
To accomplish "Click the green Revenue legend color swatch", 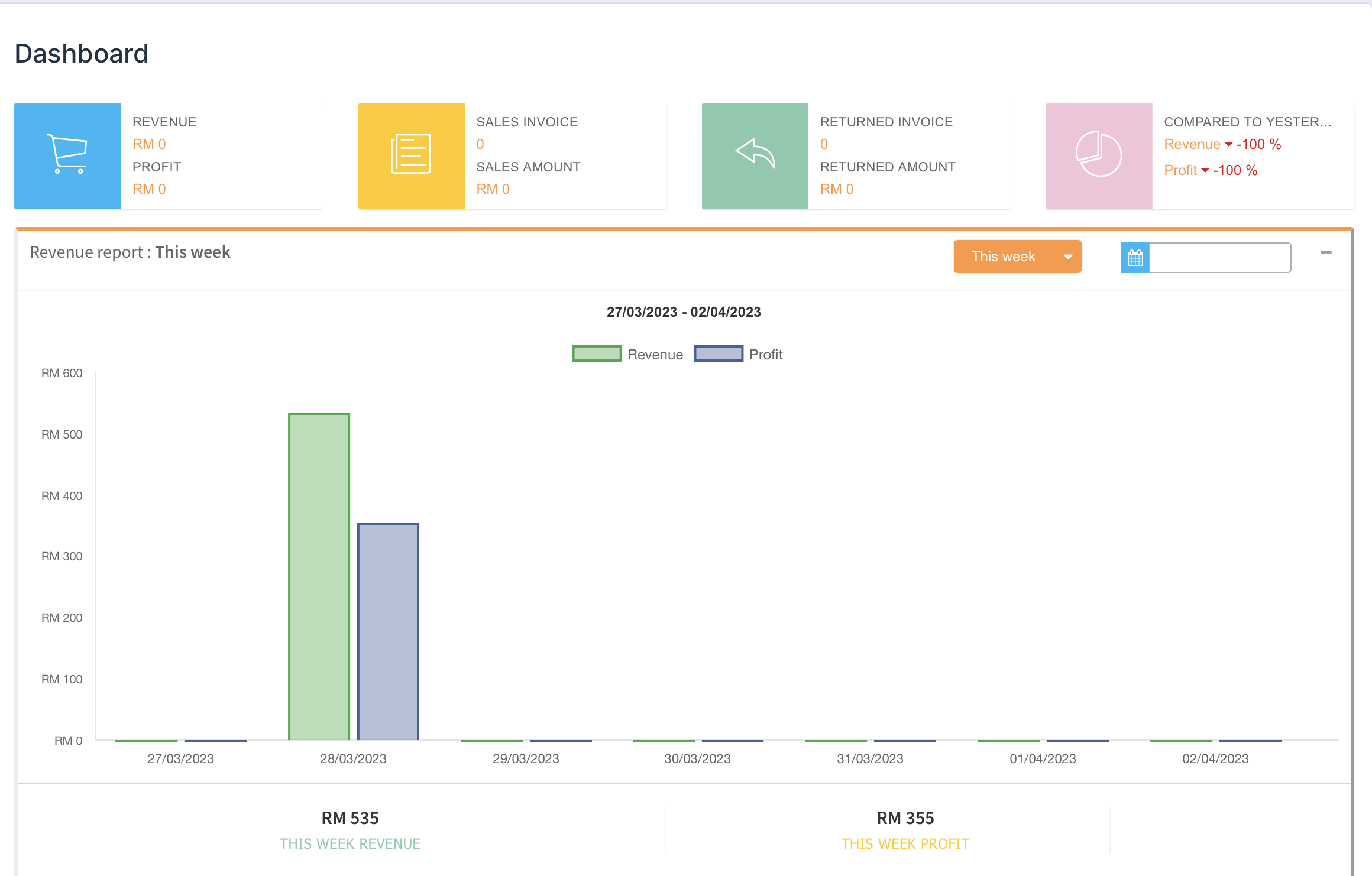I will pos(597,354).
